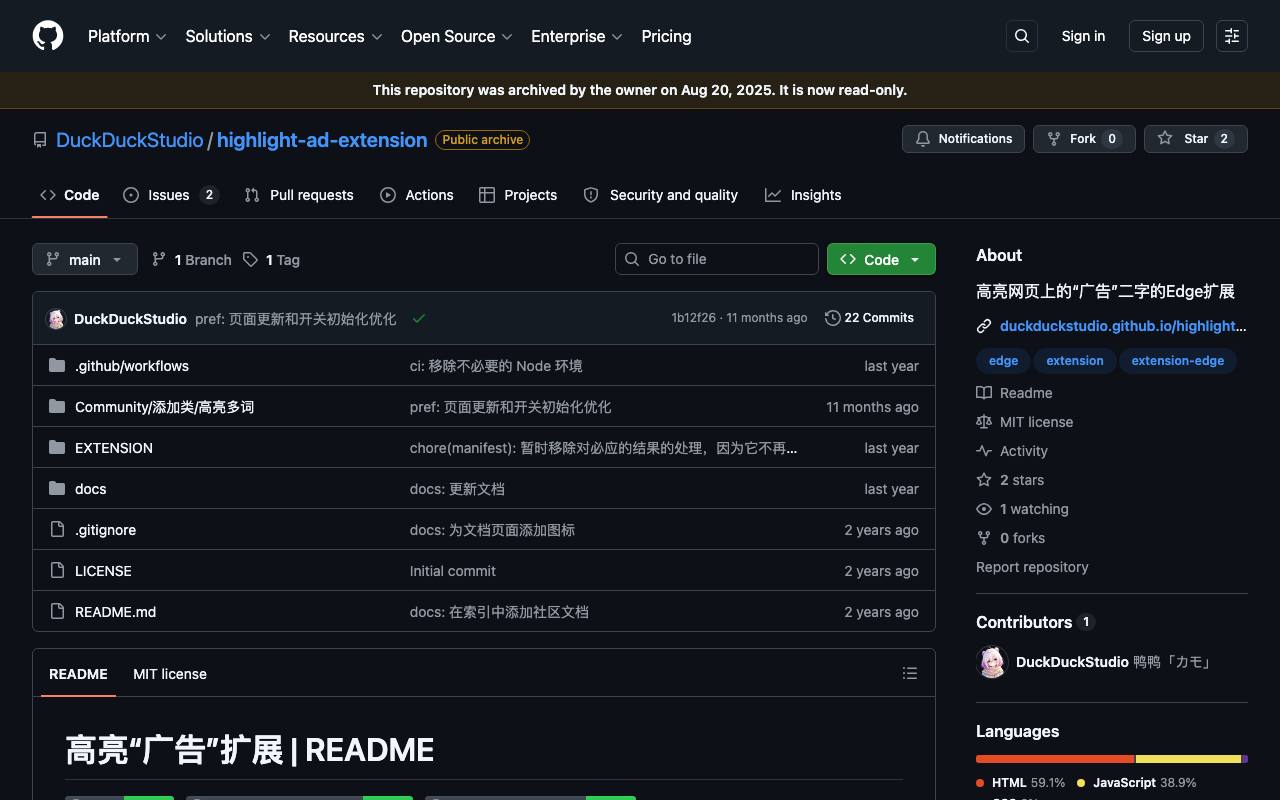The width and height of the screenshot is (1280, 800).
Task: Open the duckduckstudio.github.io website link
Action: point(1123,326)
